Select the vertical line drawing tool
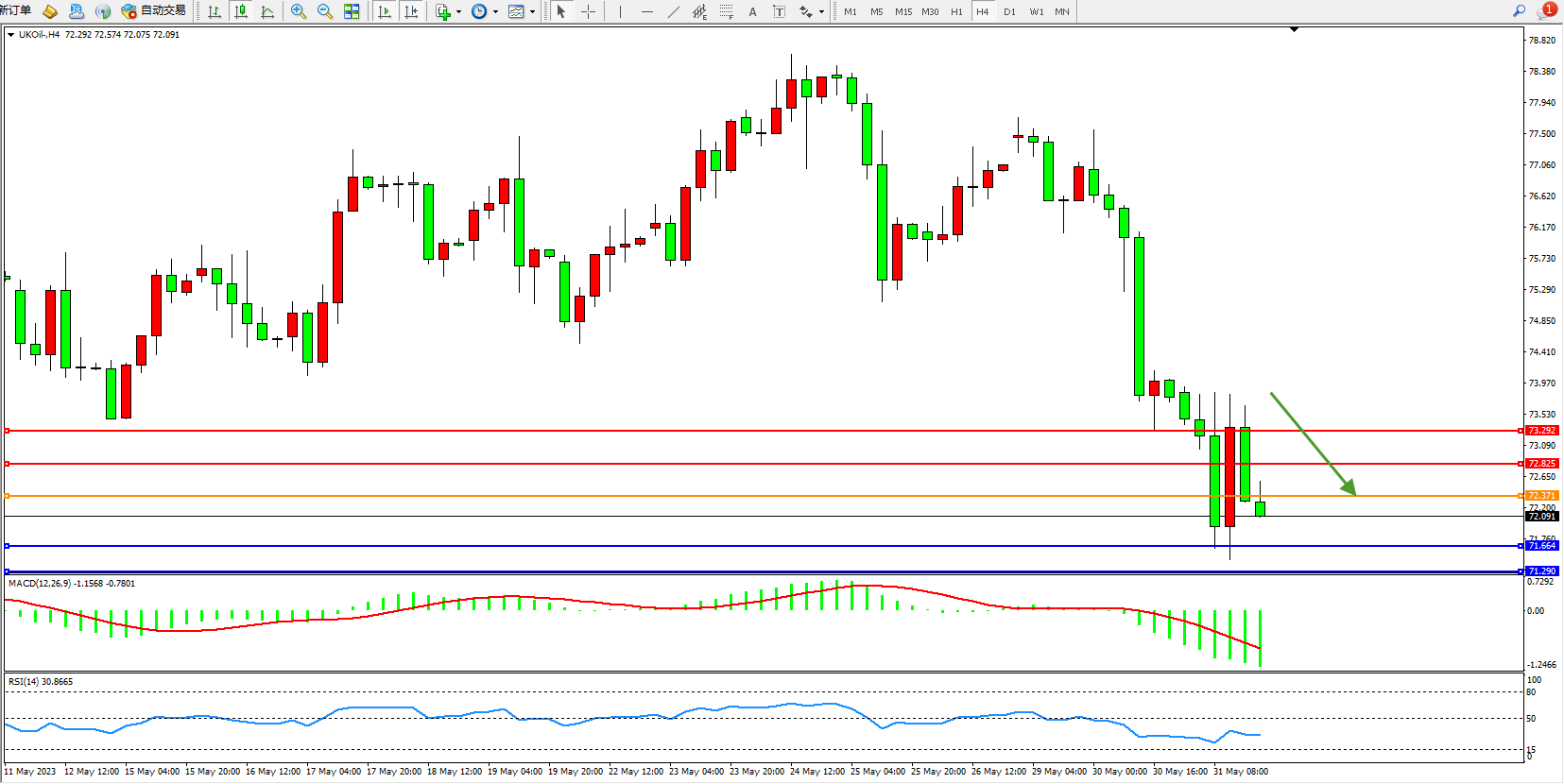 (620, 11)
